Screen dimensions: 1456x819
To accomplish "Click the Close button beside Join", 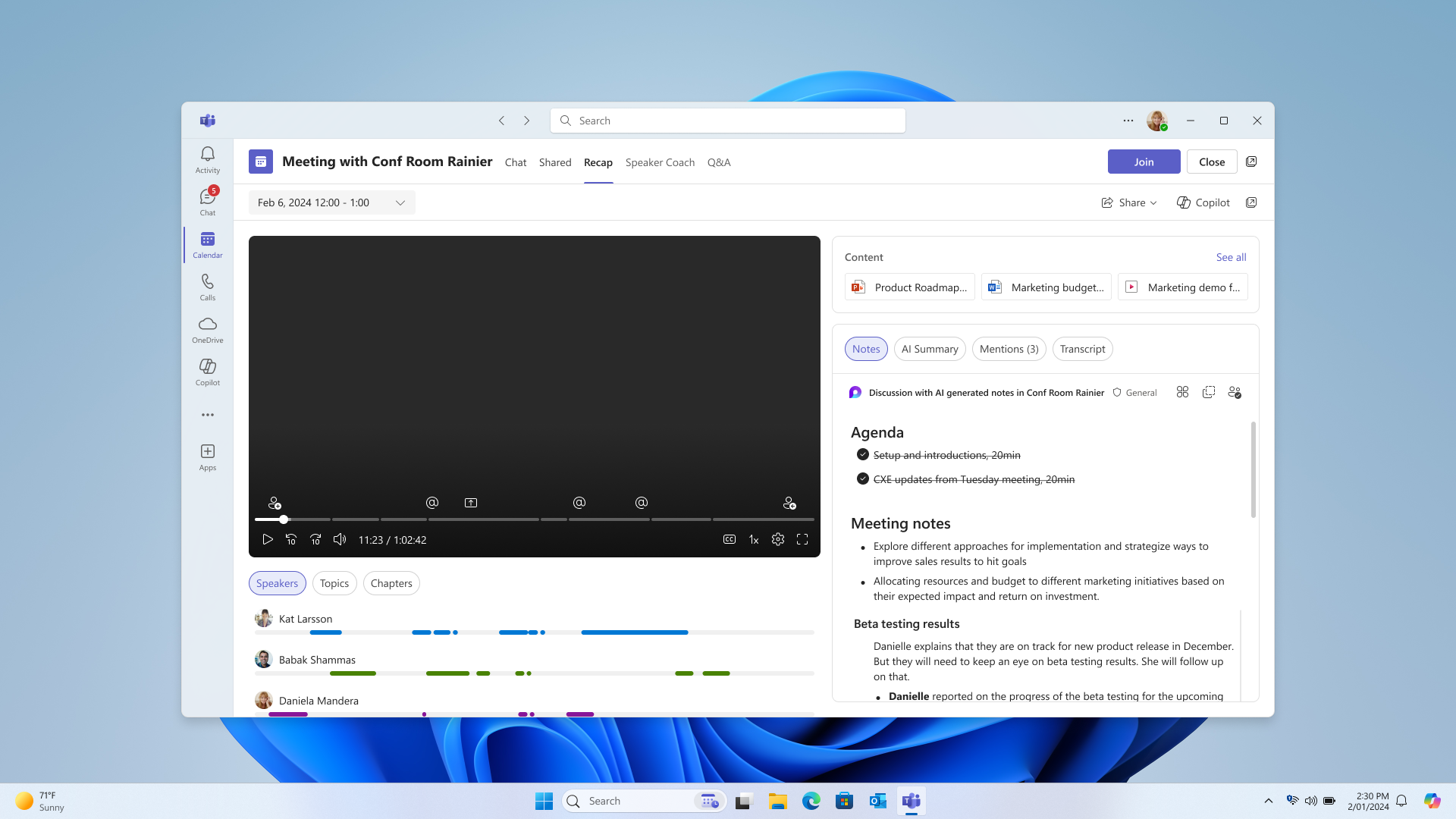I will (x=1212, y=162).
